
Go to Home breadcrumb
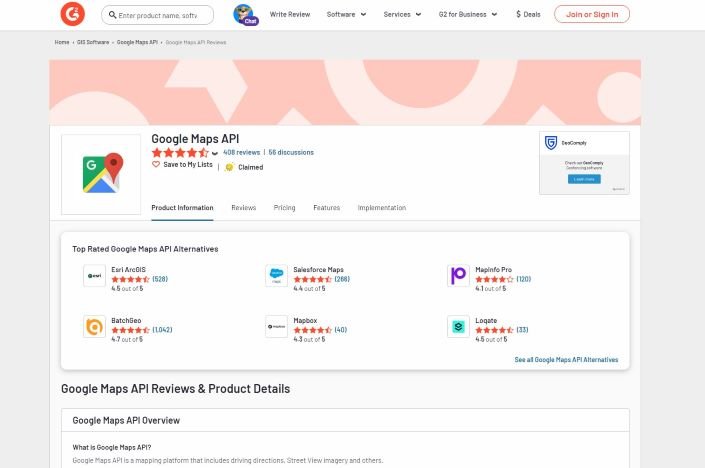point(62,42)
